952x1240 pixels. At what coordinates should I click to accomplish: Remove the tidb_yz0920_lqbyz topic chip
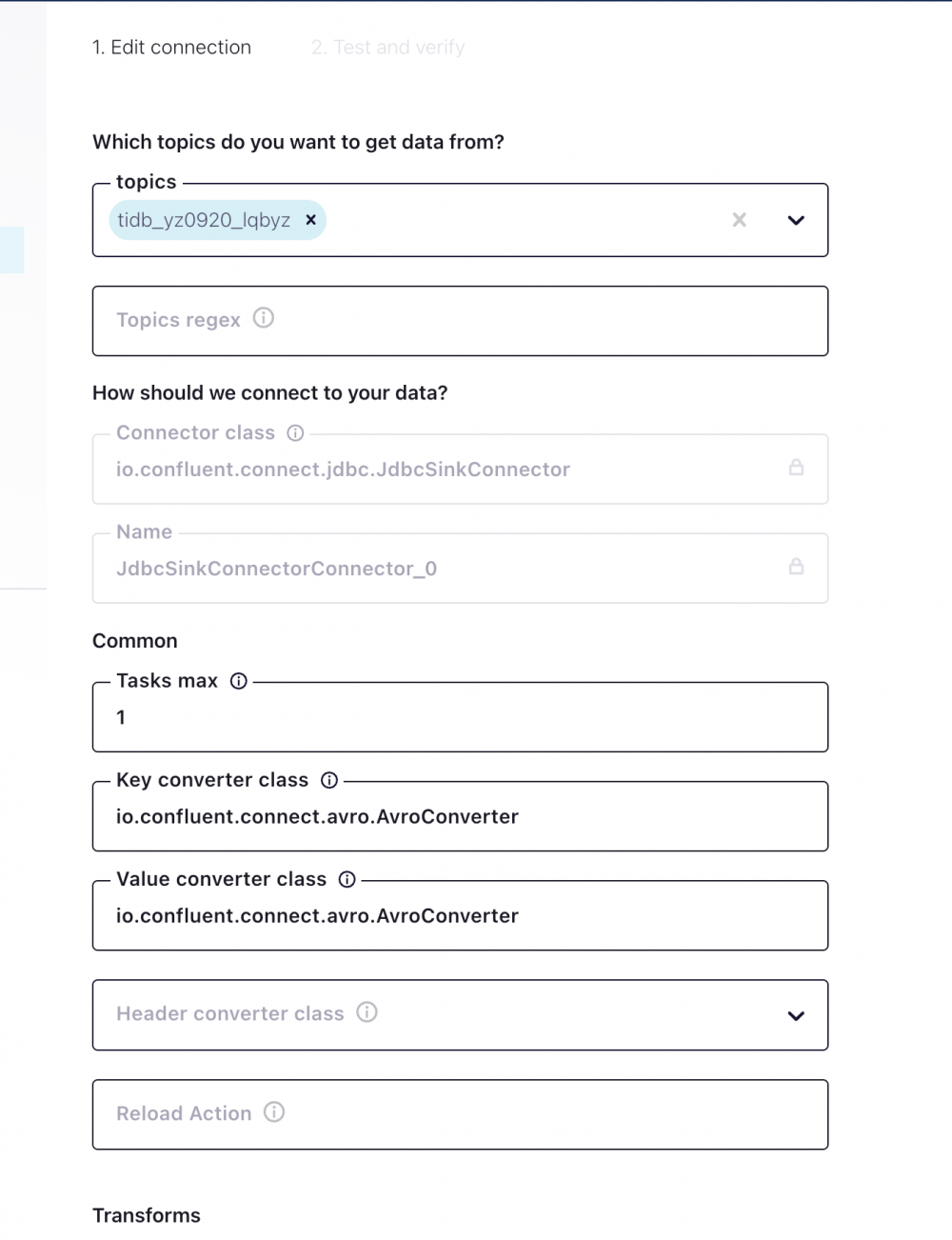coord(310,220)
